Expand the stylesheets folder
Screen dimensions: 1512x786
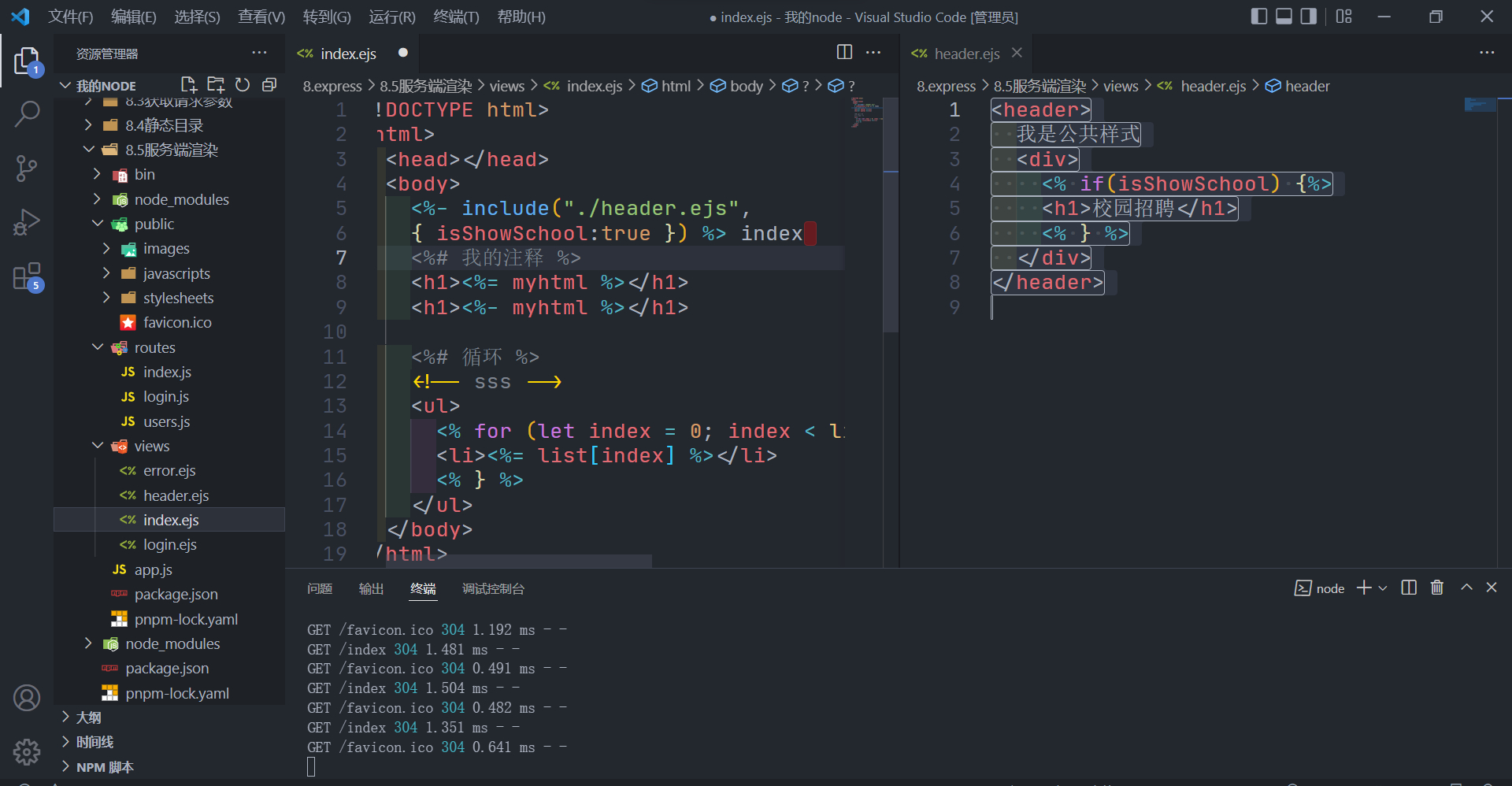click(178, 298)
